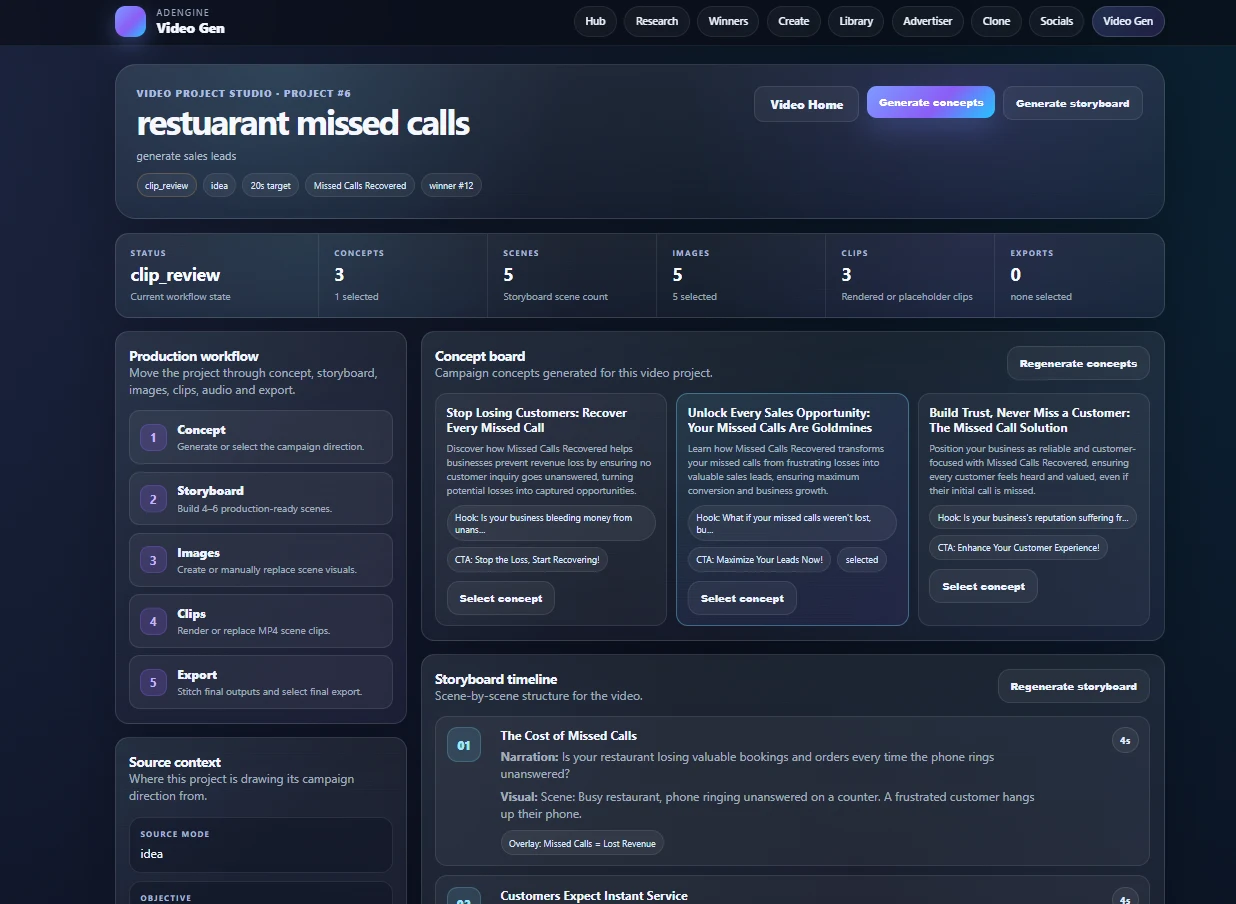Viewport: 1236px width, 904px height.
Task: Click the Concepts count stat card
Action: (403, 275)
